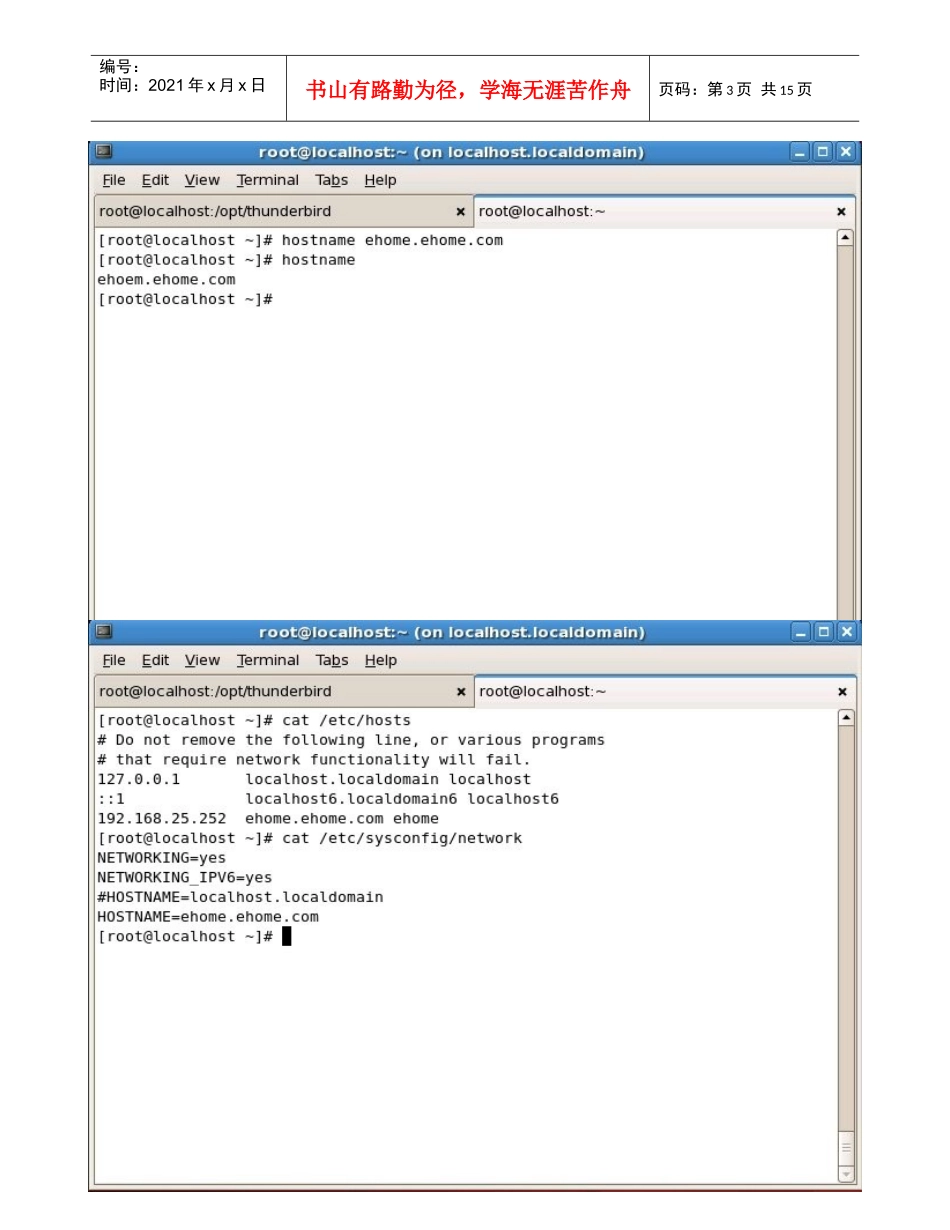Image resolution: width=950 pixels, height=1230 pixels.
Task: Click the "192.168.25.252" hosts entry line
Action: click(x=268, y=819)
